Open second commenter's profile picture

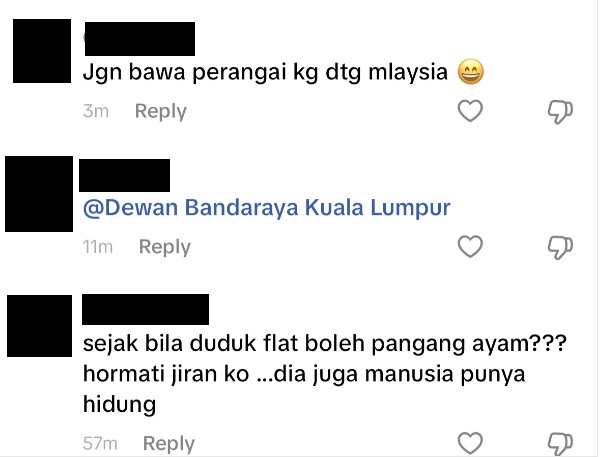(39, 194)
